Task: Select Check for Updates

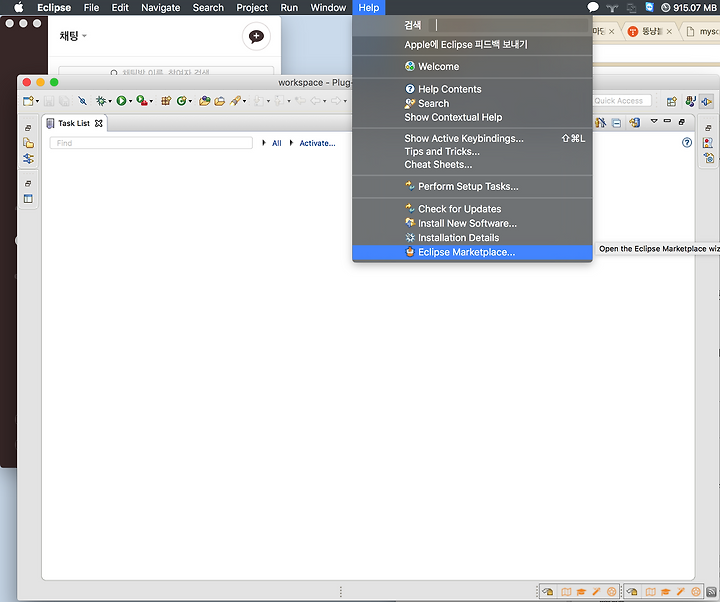Action: tap(472, 209)
